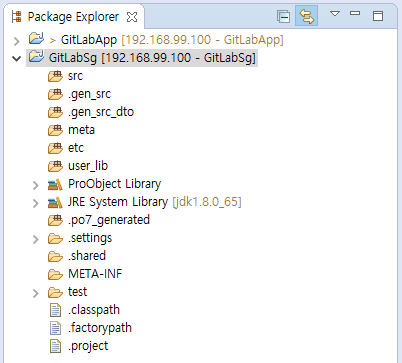Screen dimensions: 402x363
Task: Select the .classpath file name
Action: tap(94, 310)
